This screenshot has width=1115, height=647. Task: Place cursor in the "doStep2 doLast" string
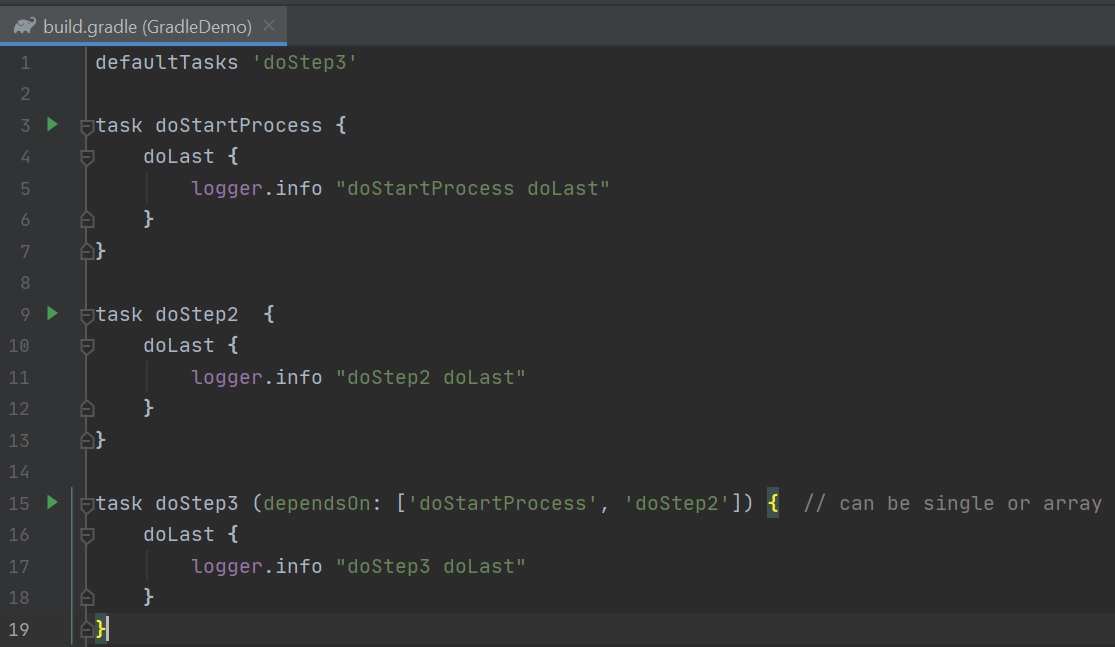point(430,377)
